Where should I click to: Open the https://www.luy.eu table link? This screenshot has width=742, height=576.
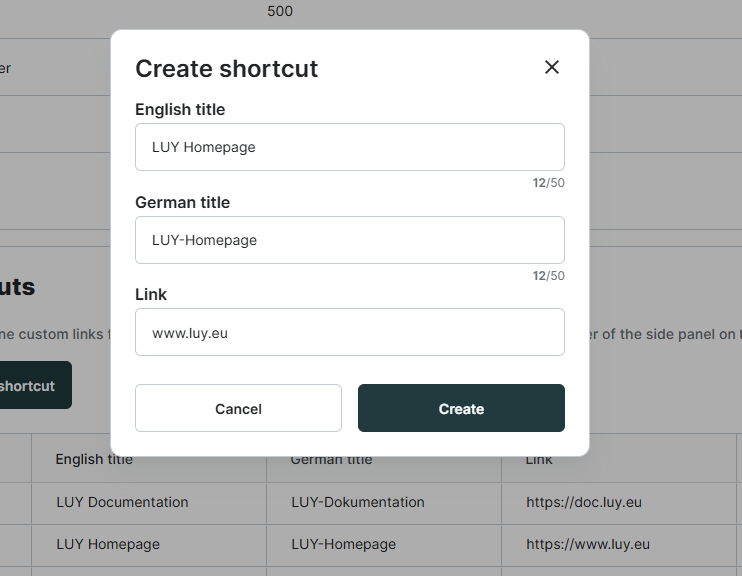[x=588, y=545]
